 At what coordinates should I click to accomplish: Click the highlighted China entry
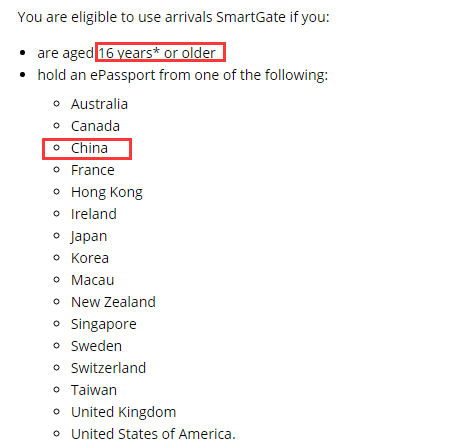(89, 148)
